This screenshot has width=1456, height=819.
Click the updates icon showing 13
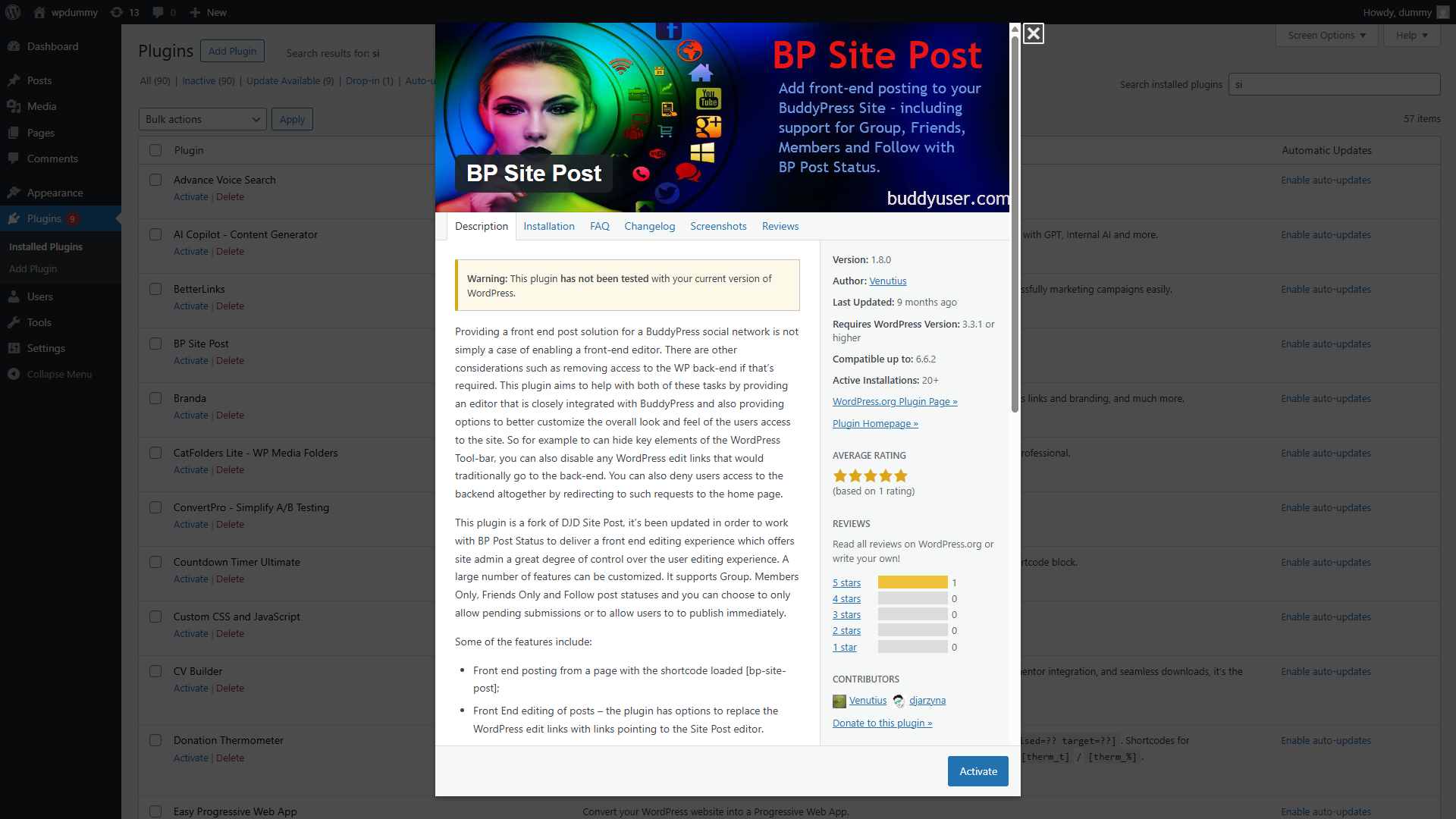coord(116,12)
